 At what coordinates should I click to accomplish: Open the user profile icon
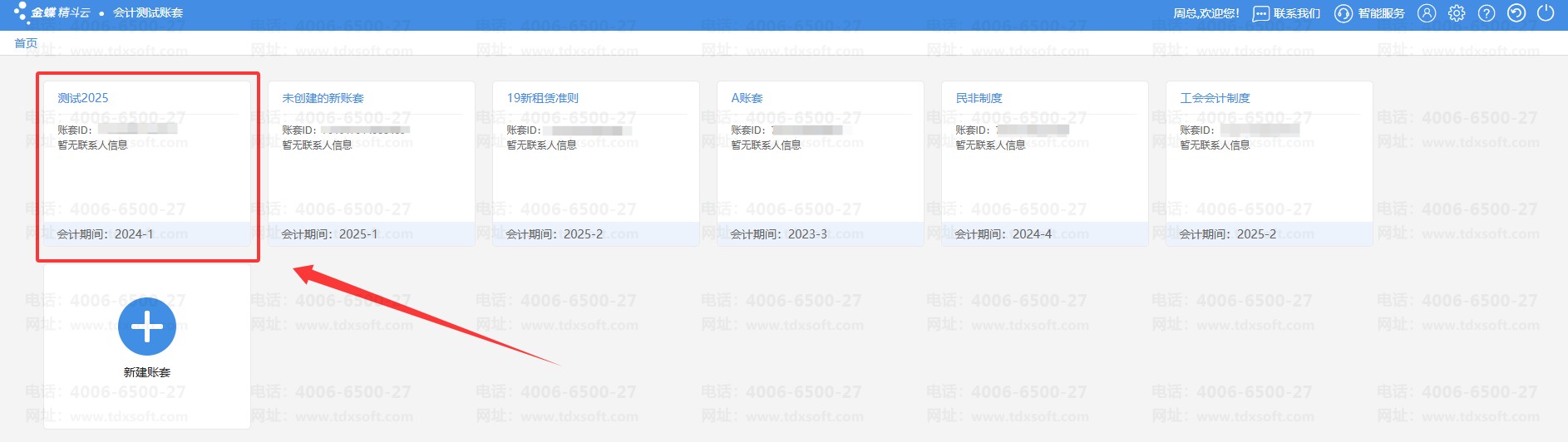[x=1427, y=13]
